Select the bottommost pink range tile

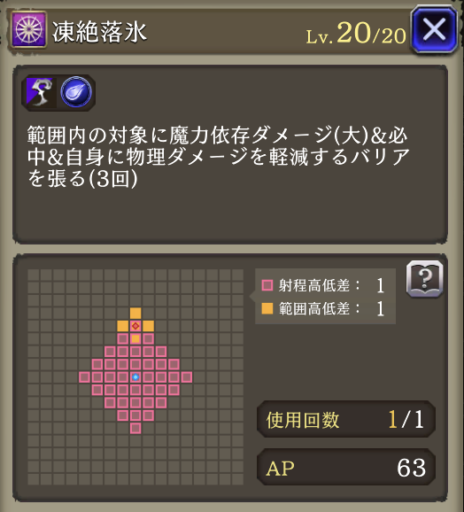[135, 428]
